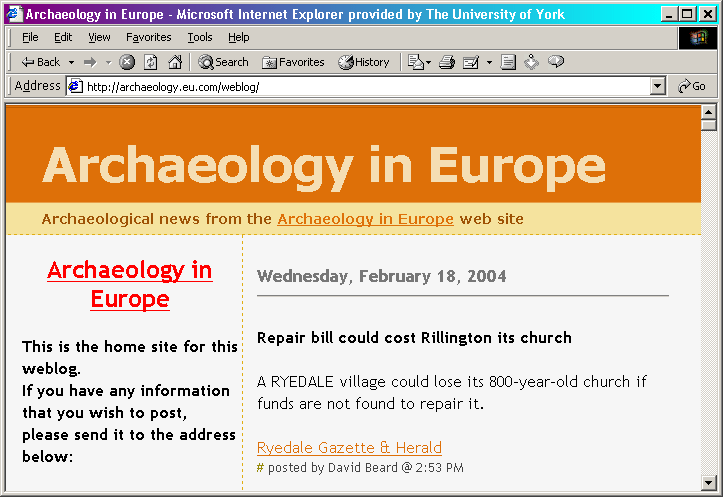
Task: Click the vertical scrollbar thumb
Action: (708, 125)
